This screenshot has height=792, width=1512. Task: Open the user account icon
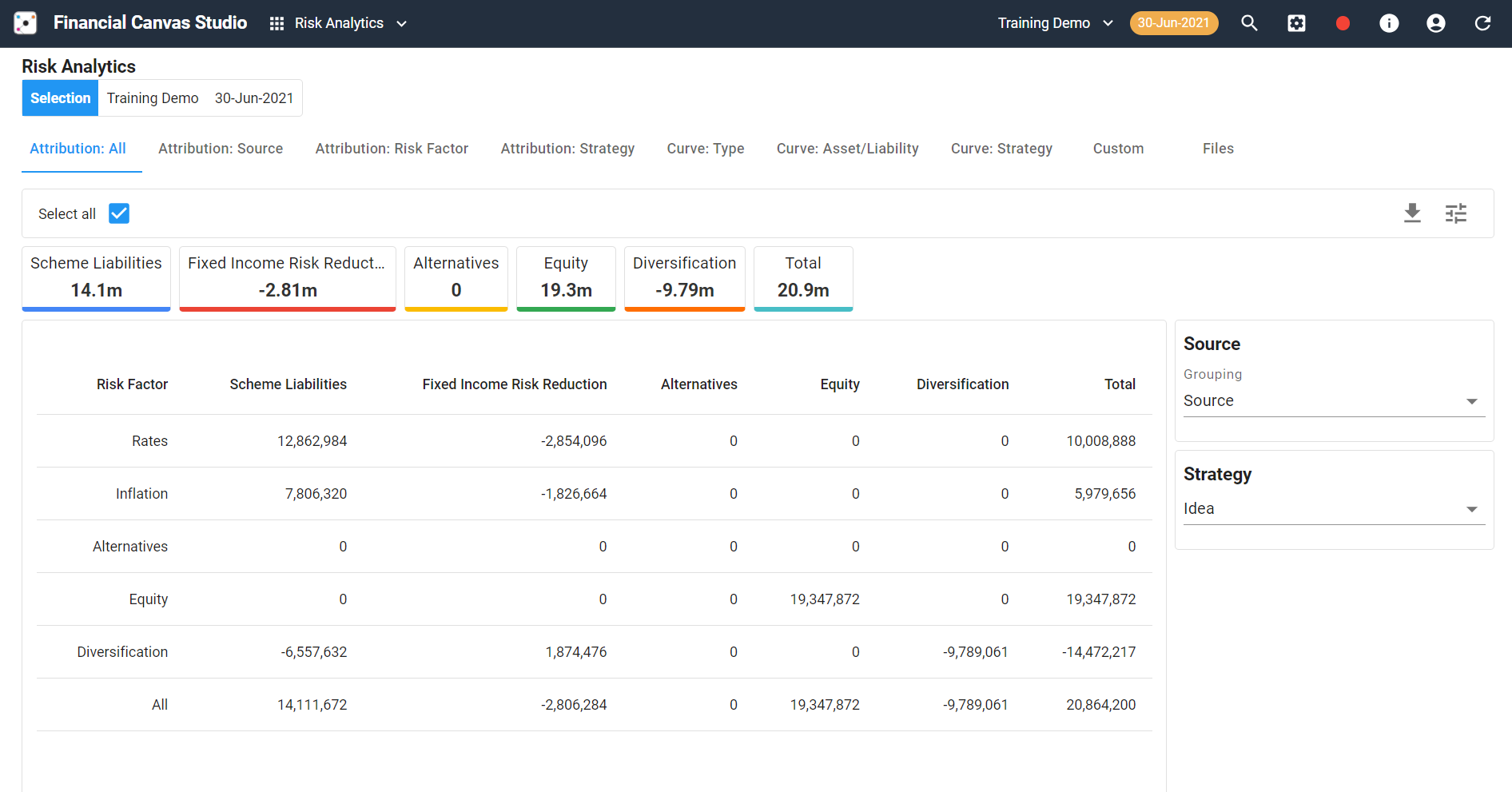tap(1436, 23)
